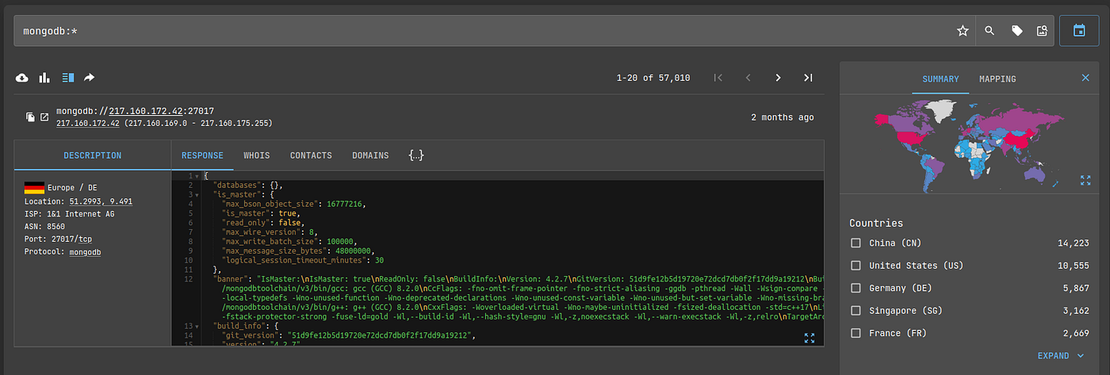Open IP link in the mongodb:// URL
This screenshot has height=375, width=1110.
click(x=147, y=111)
